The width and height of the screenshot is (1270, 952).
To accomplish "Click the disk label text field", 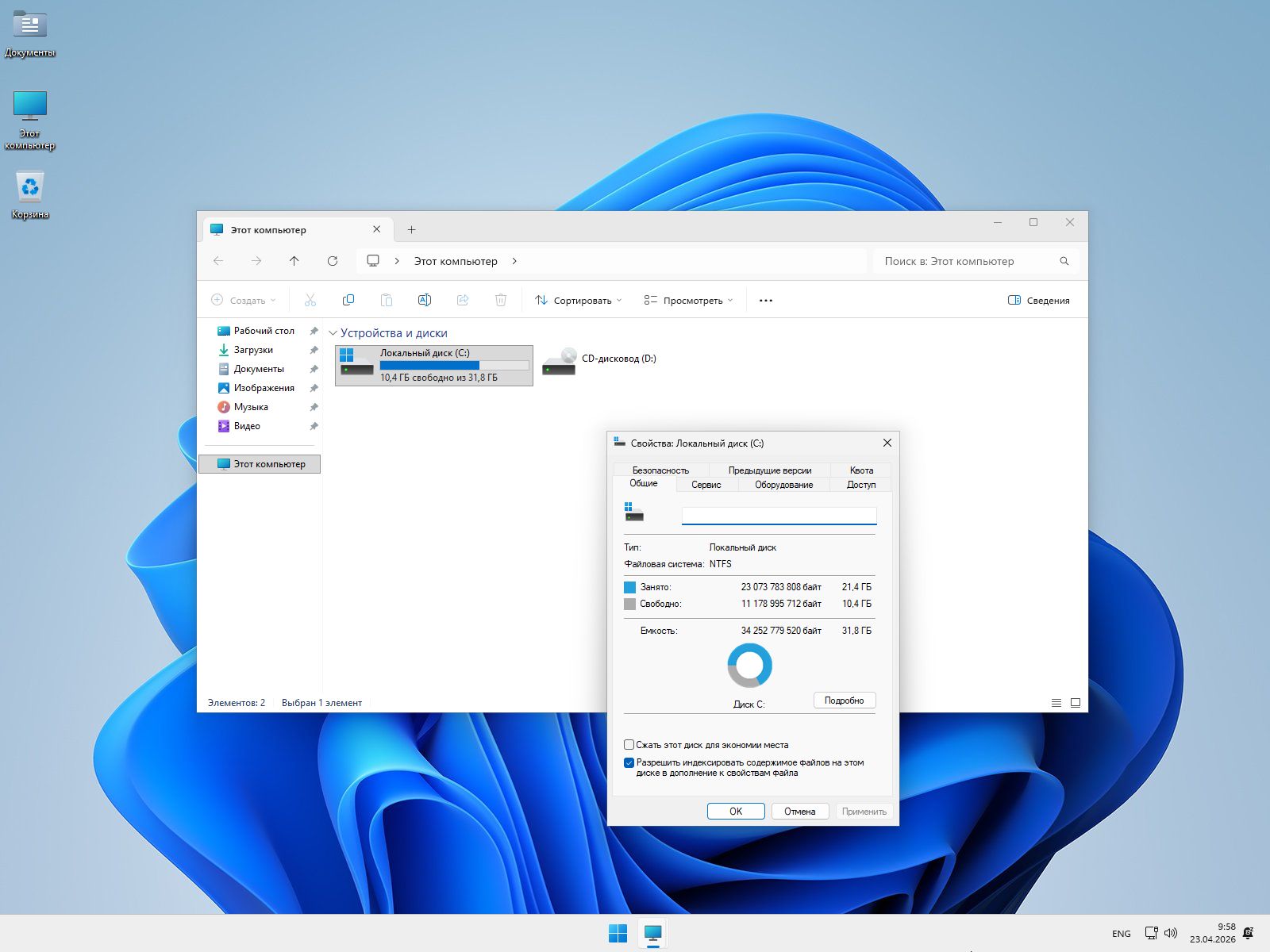I will [779, 516].
